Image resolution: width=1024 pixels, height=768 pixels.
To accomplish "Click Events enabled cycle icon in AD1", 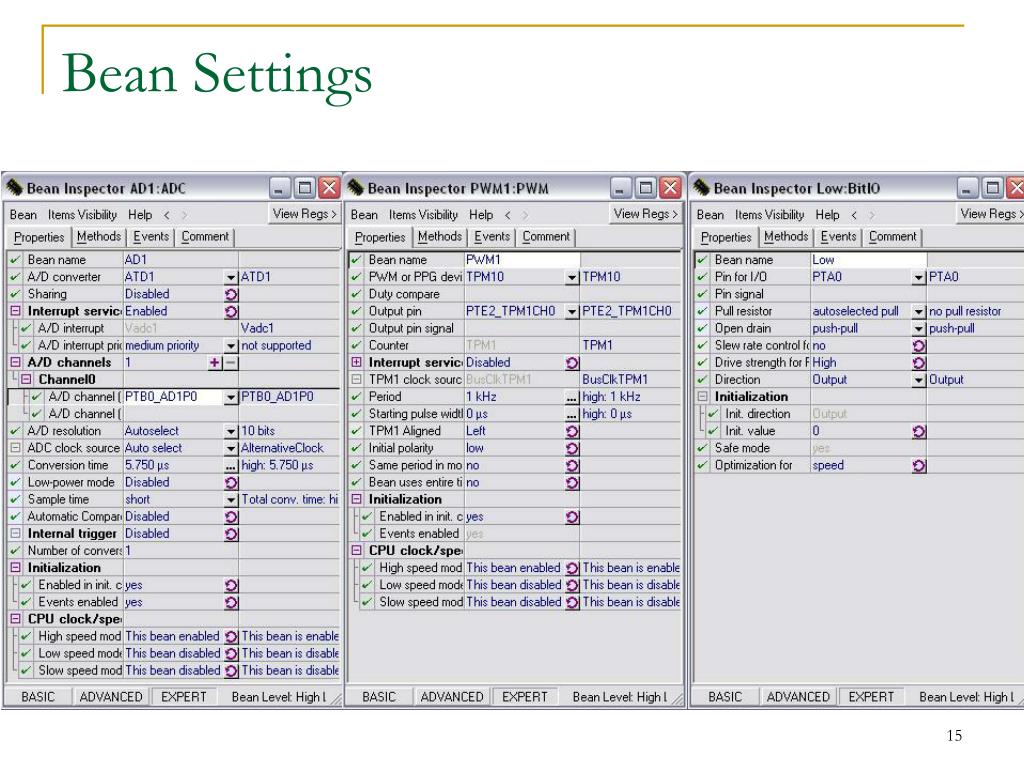I will click(x=231, y=602).
